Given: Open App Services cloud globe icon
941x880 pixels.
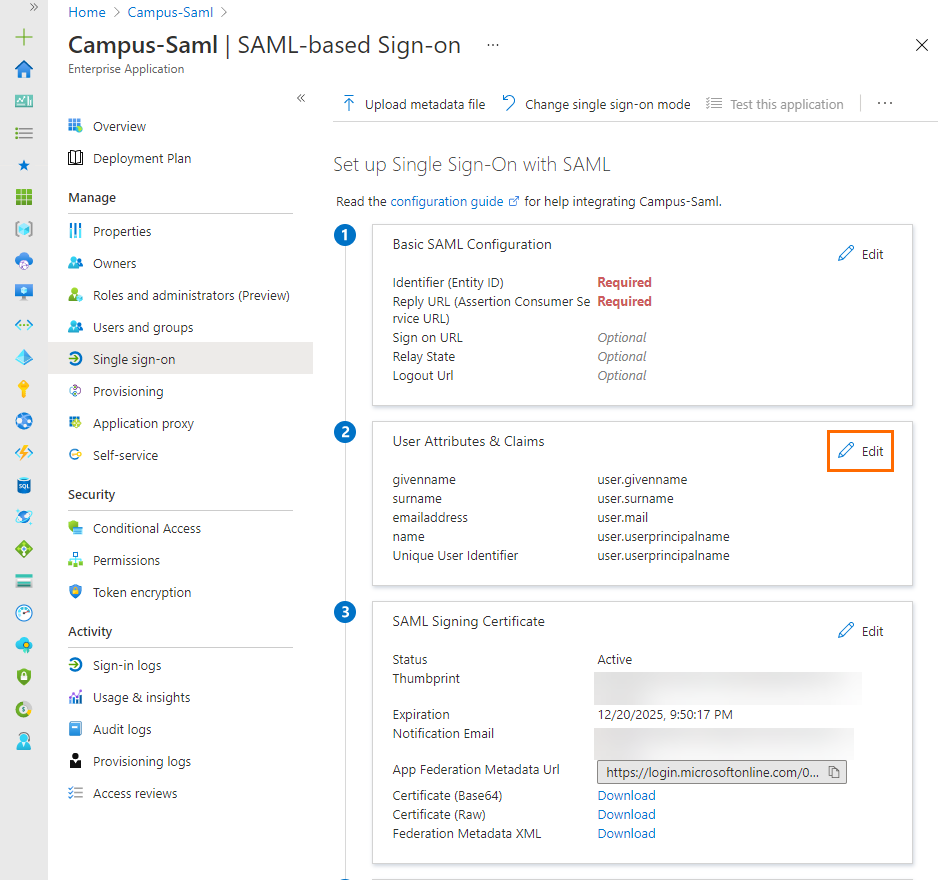Looking at the screenshot, I should coord(24,261).
